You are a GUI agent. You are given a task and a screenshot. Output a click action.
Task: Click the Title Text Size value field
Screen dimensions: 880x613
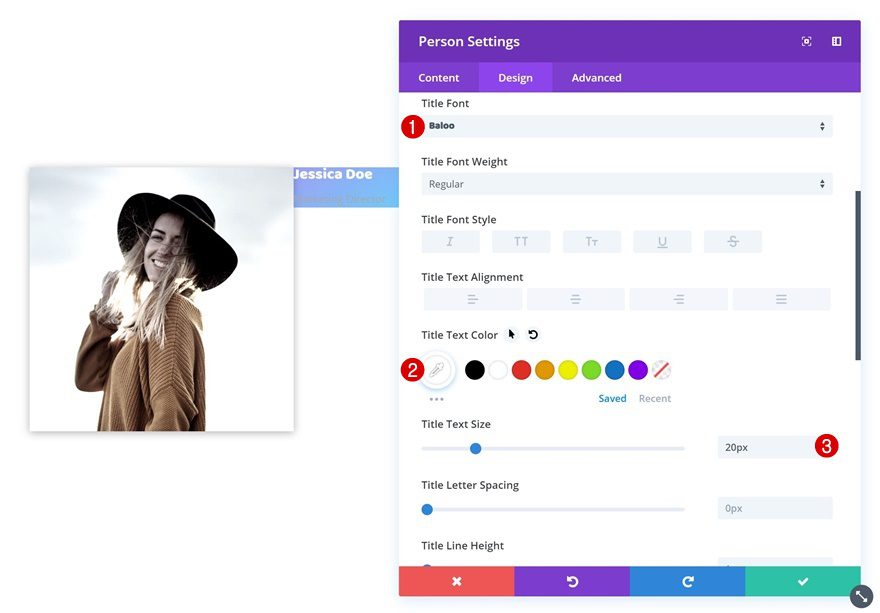click(774, 448)
